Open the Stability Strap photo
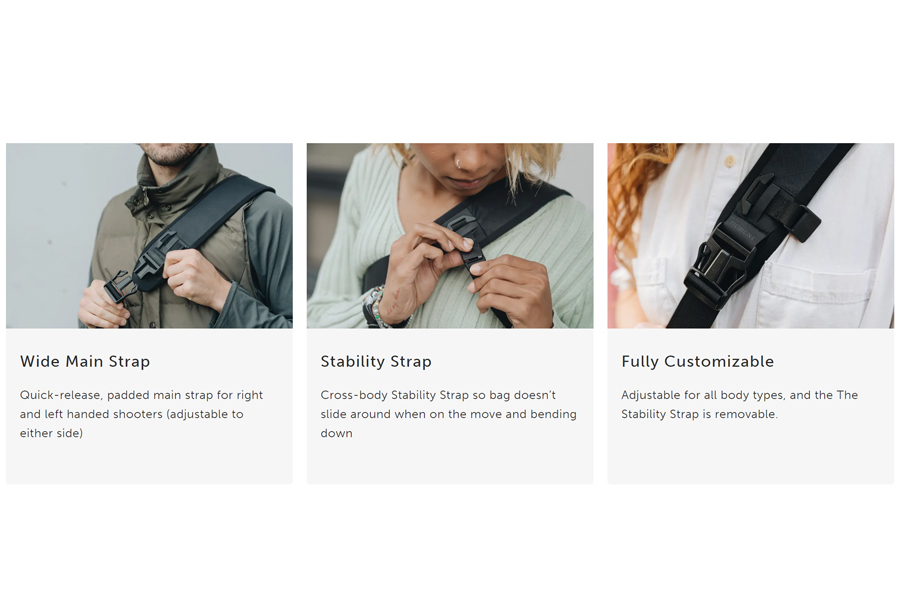 (450, 235)
